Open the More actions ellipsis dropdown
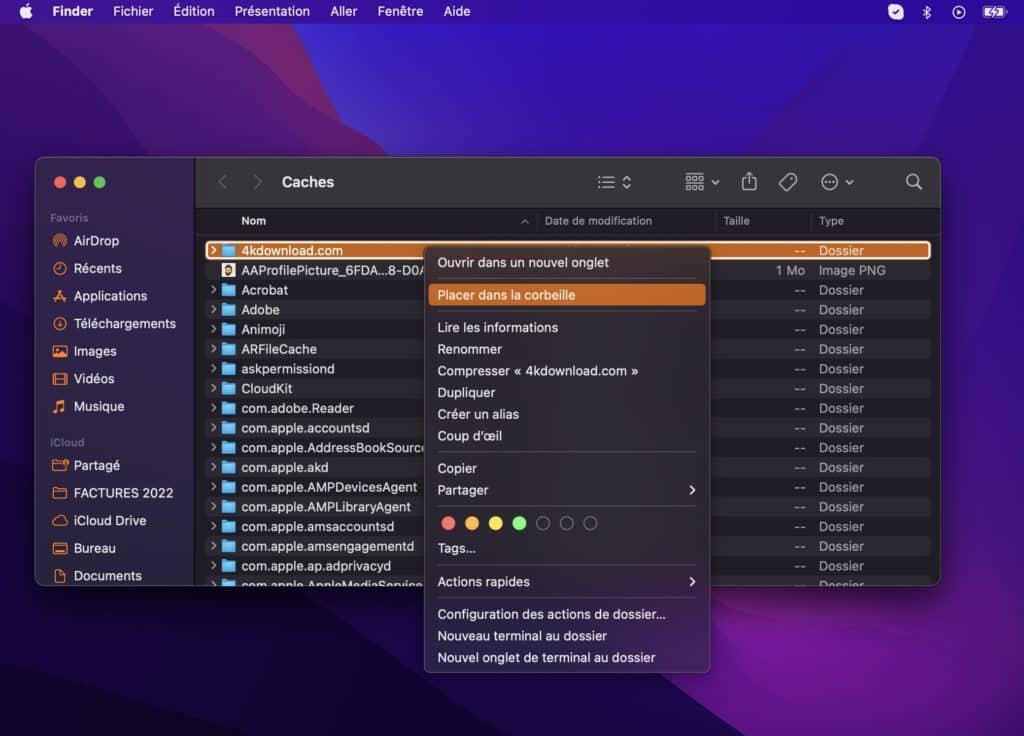This screenshot has width=1024, height=736. (x=837, y=182)
